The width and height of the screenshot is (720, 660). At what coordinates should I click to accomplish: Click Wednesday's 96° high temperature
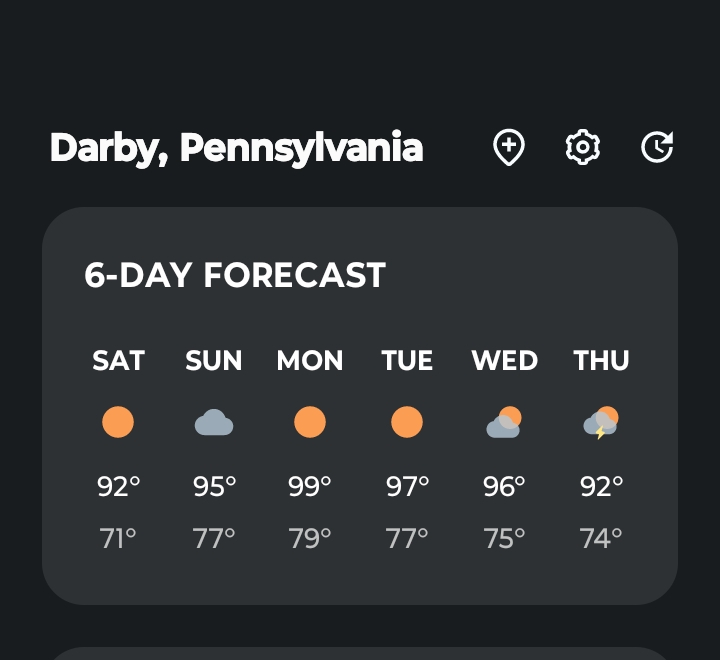[504, 487]
